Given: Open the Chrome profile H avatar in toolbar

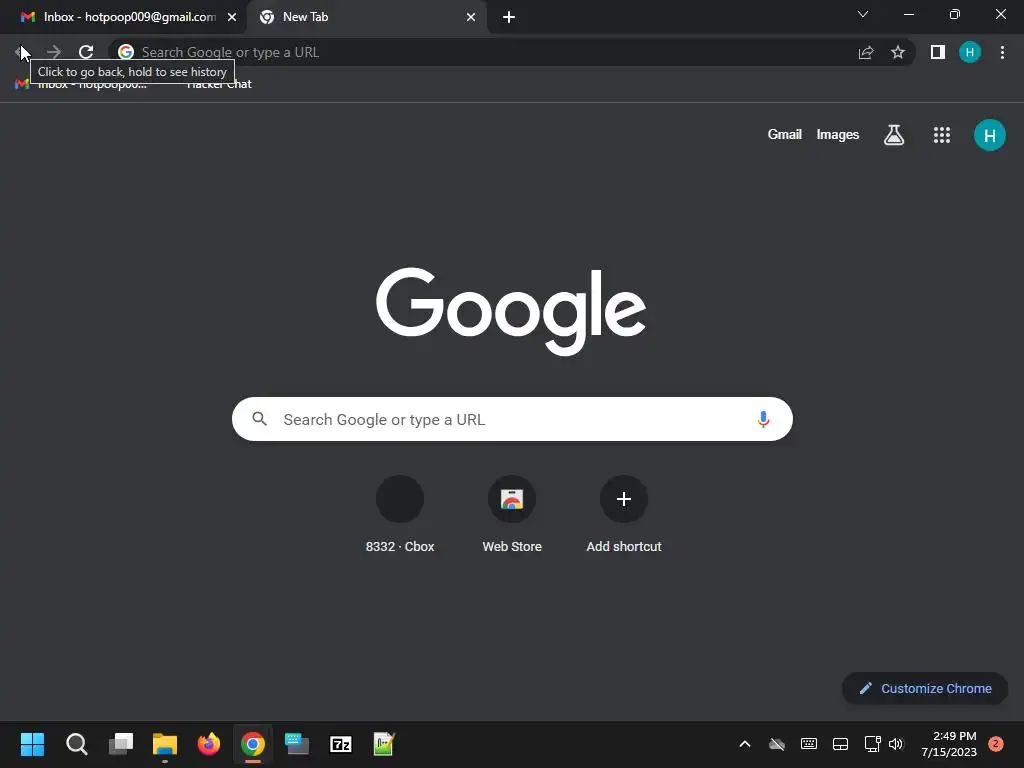Looking at the screenshot, I should 970,52.
